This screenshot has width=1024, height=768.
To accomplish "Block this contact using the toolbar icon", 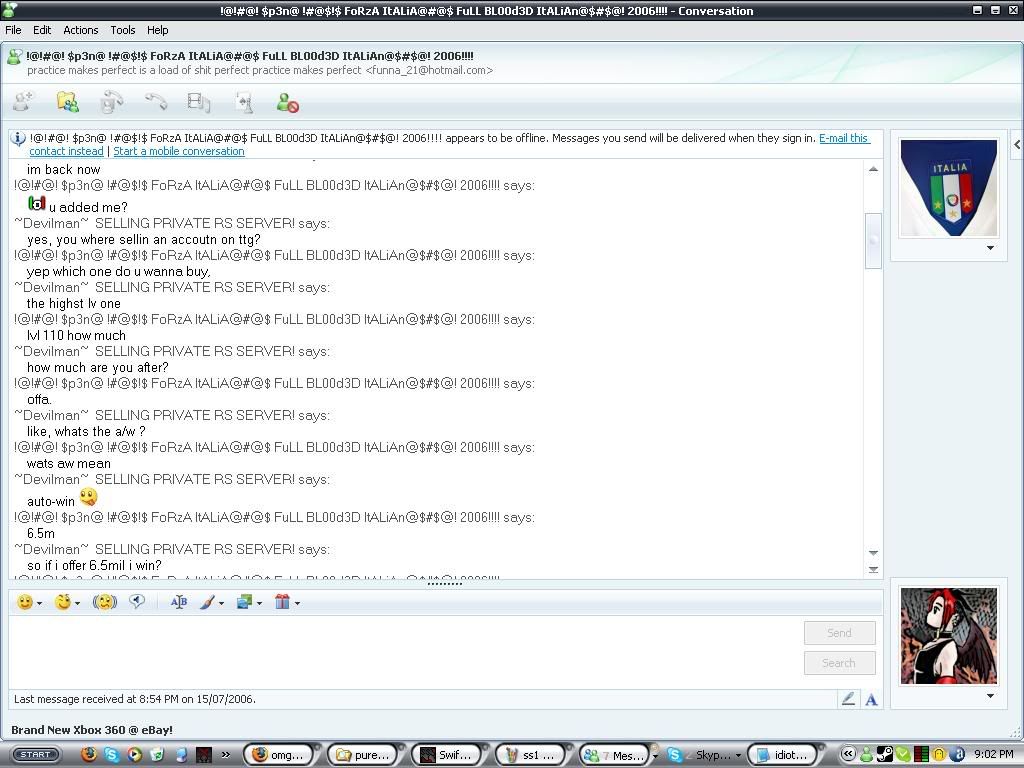I will 288,102.
